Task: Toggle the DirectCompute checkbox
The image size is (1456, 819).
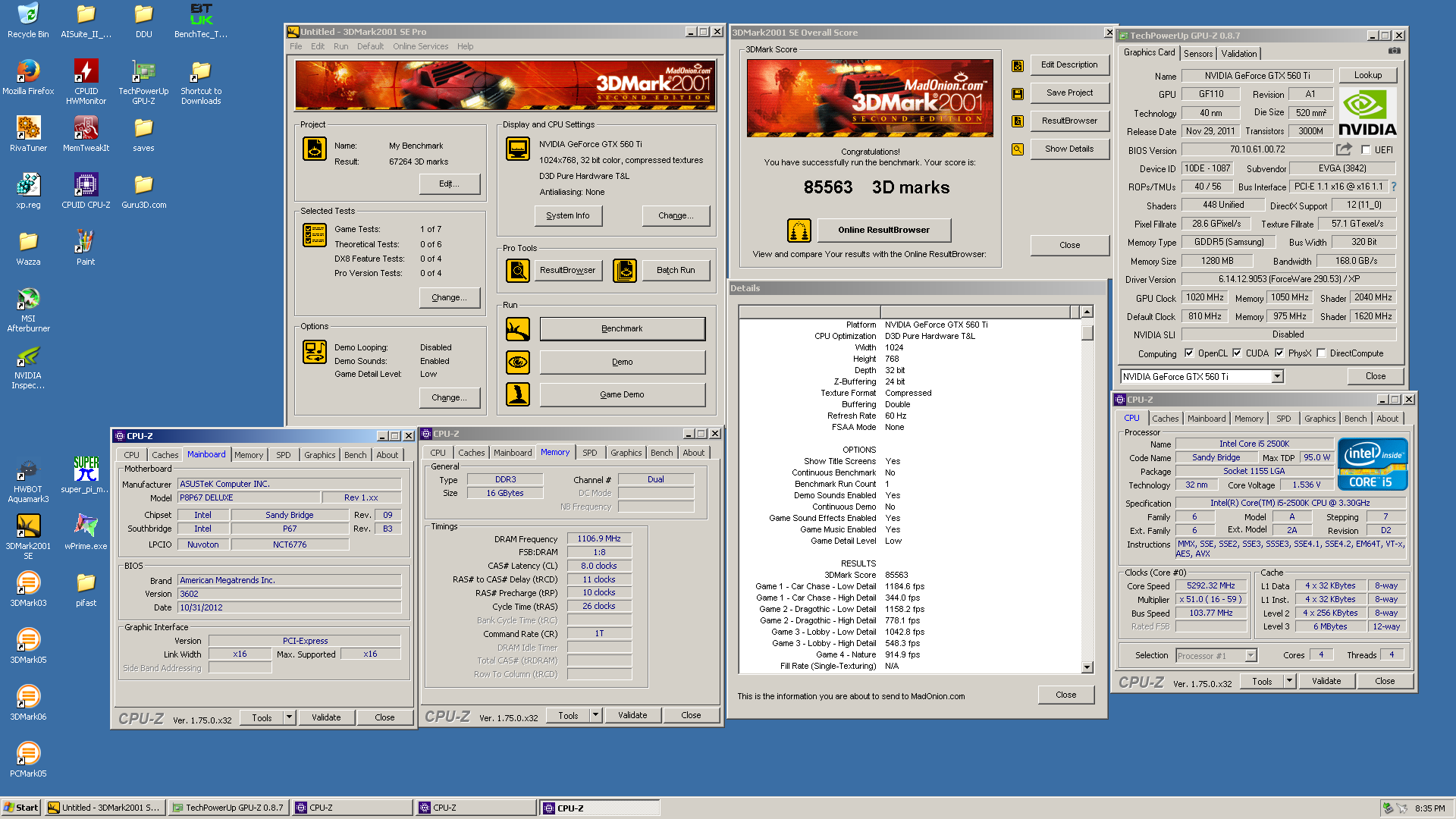Action: coord(1321,353)
